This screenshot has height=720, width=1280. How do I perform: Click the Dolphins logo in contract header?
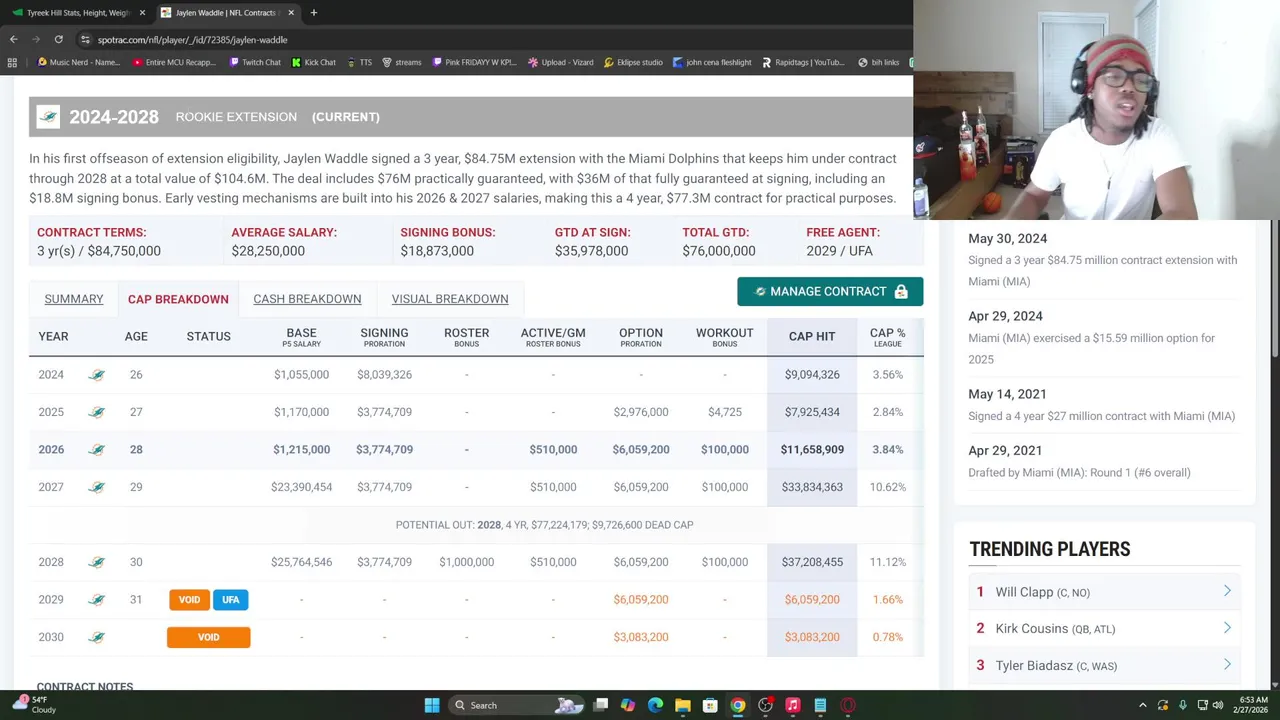pos(48,117)
